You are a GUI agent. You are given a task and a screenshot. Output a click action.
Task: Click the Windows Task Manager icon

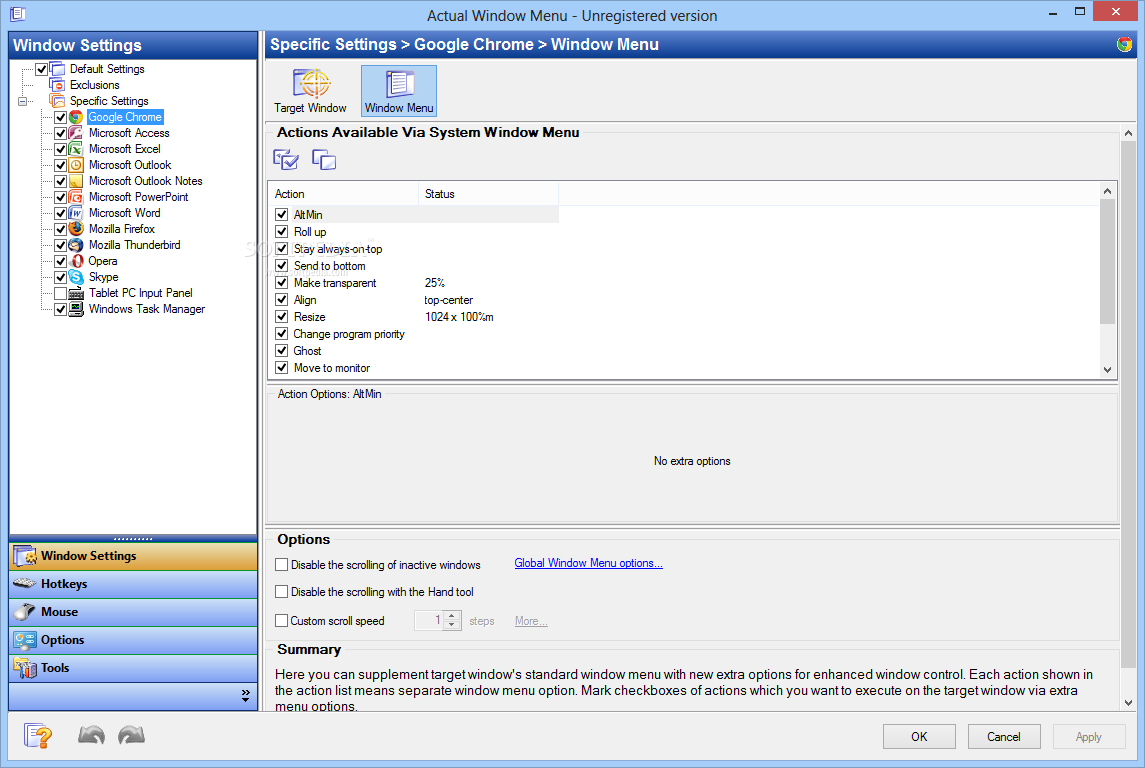point(76,309)
